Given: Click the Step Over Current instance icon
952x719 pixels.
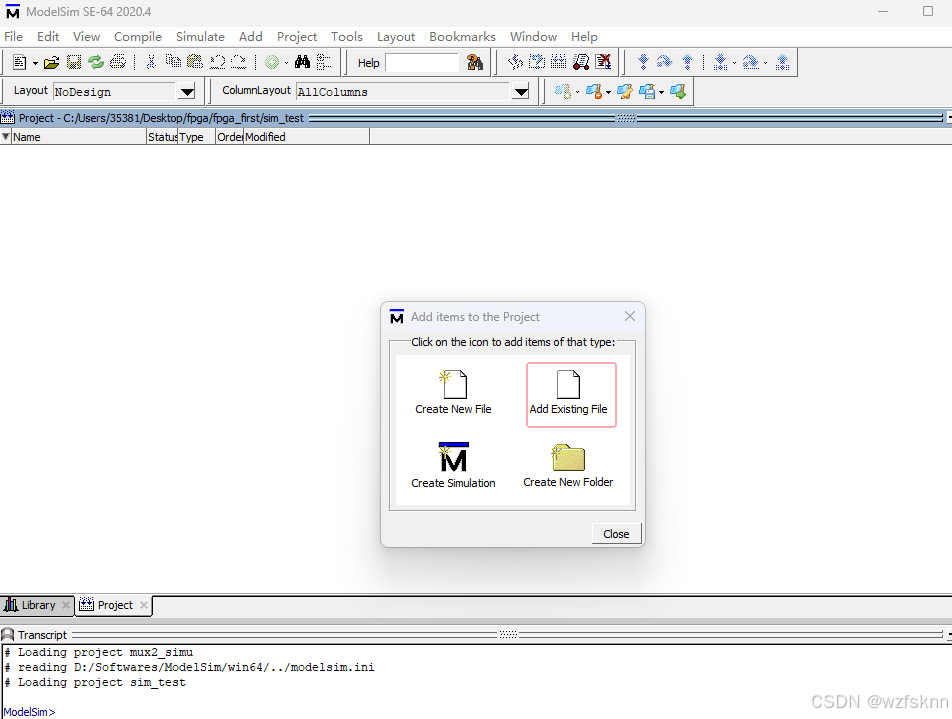Looking at the screenshot, I should click(751, 62).
